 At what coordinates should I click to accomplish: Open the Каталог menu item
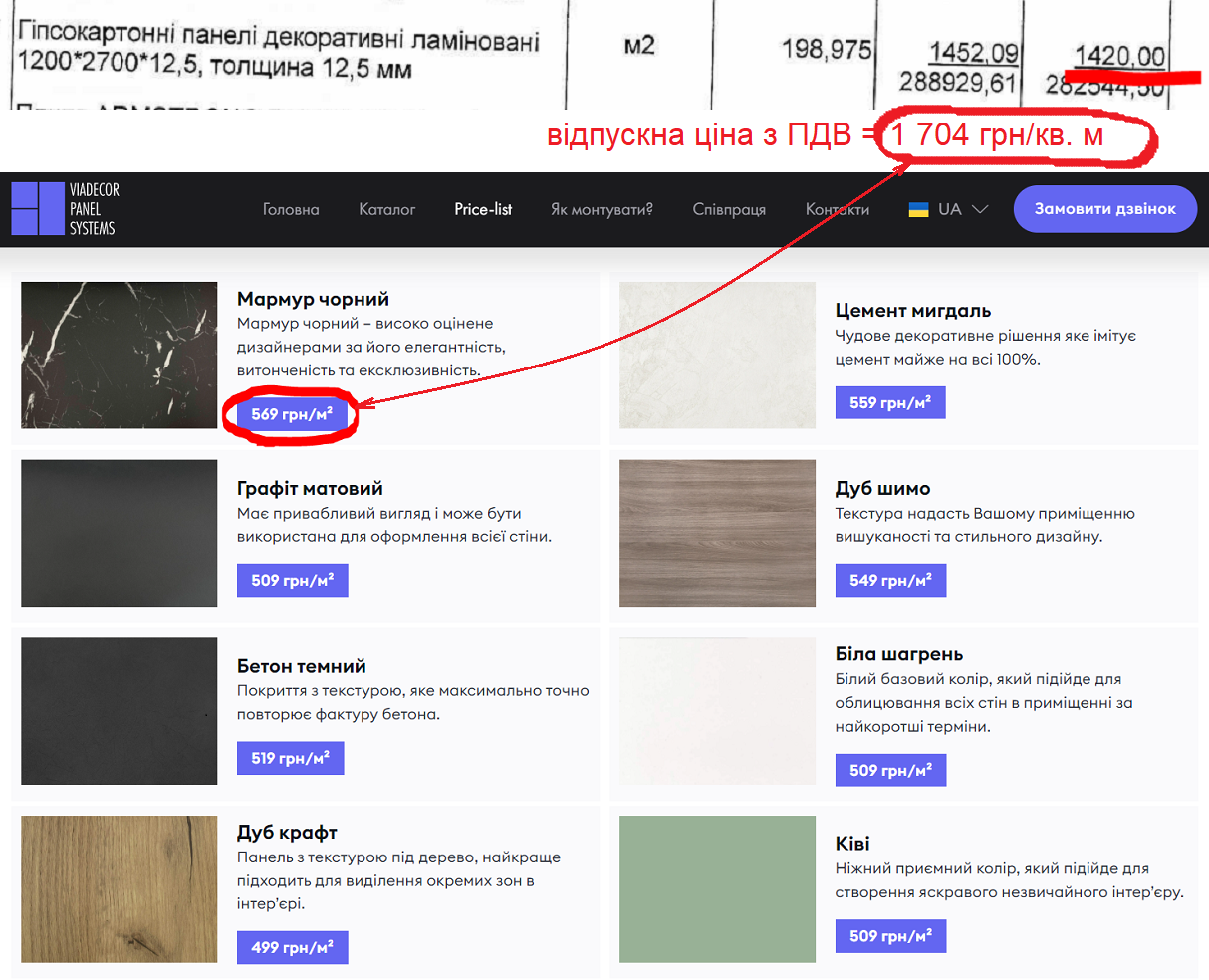point(386,209)
